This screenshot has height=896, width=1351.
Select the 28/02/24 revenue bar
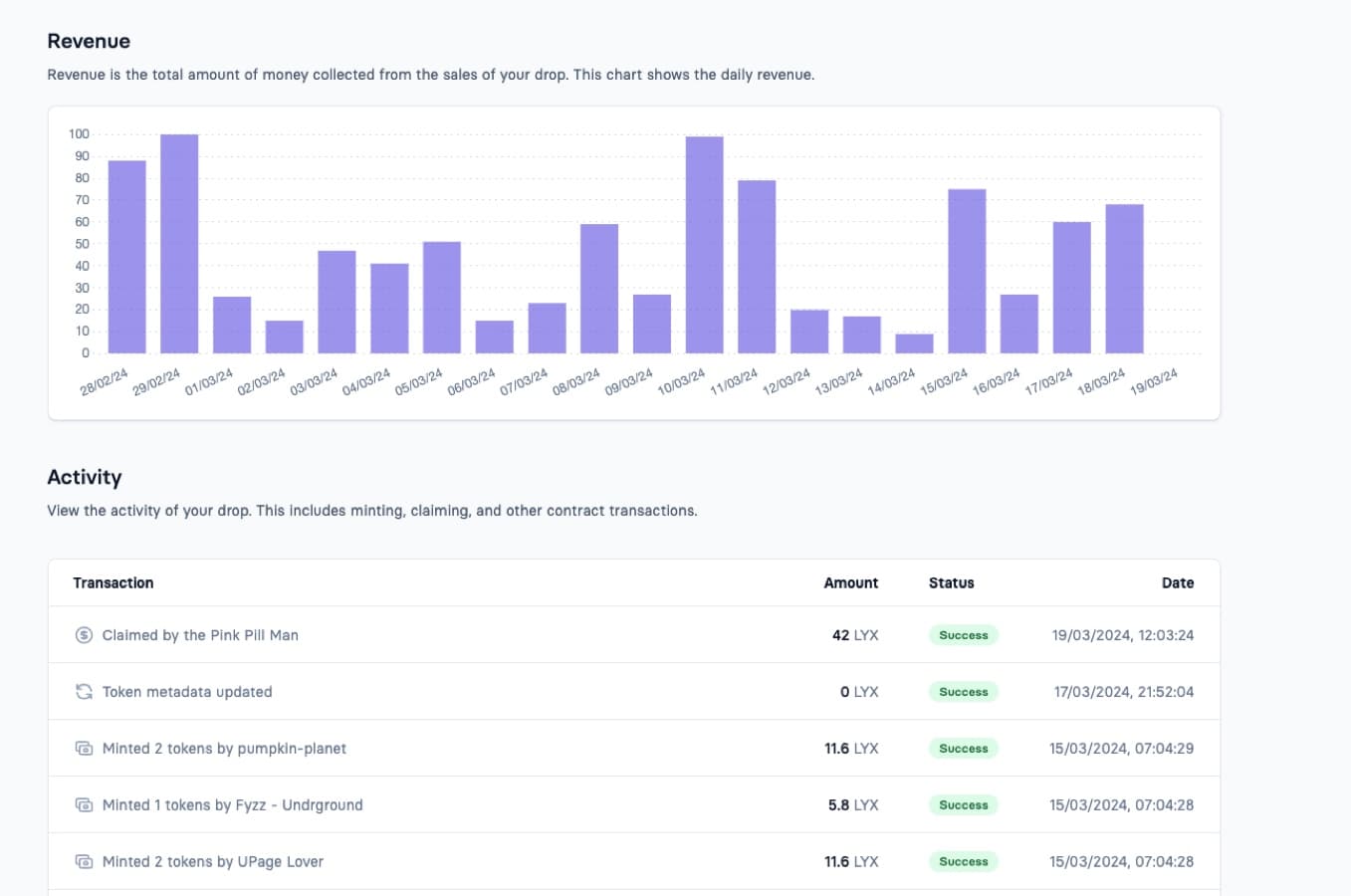coord(127,257)
